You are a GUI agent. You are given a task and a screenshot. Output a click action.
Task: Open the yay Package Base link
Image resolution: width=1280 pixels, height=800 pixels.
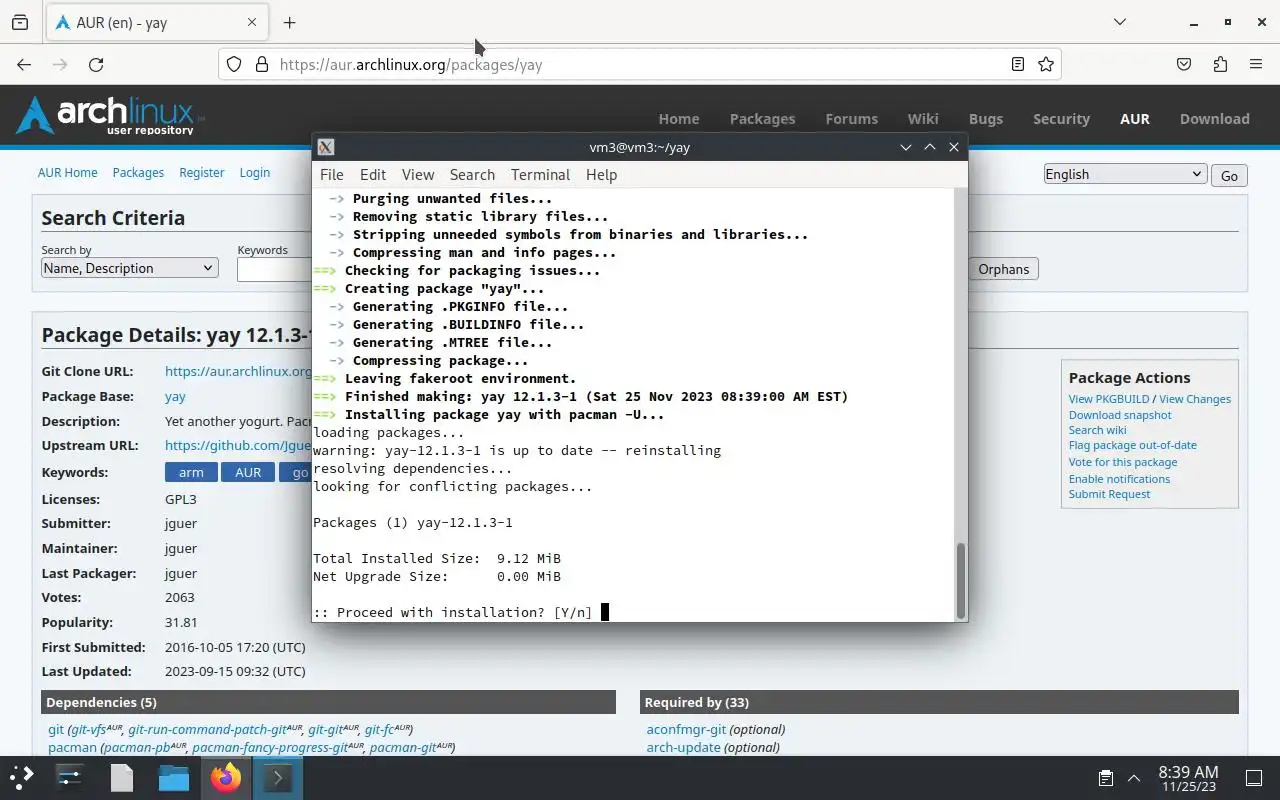click(175, 396)
